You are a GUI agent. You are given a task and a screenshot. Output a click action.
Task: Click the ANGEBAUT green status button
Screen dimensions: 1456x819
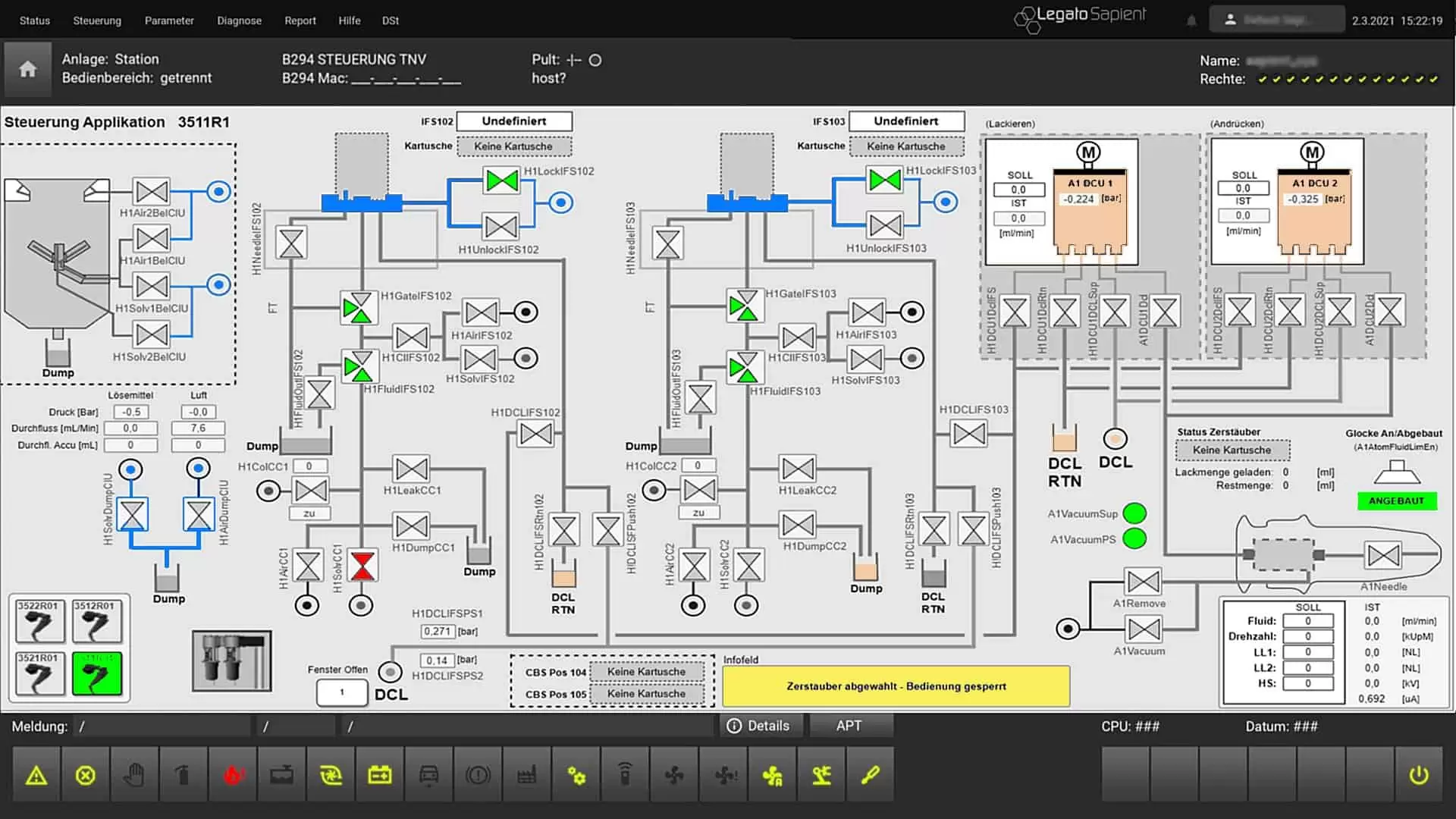(1397, 501)
